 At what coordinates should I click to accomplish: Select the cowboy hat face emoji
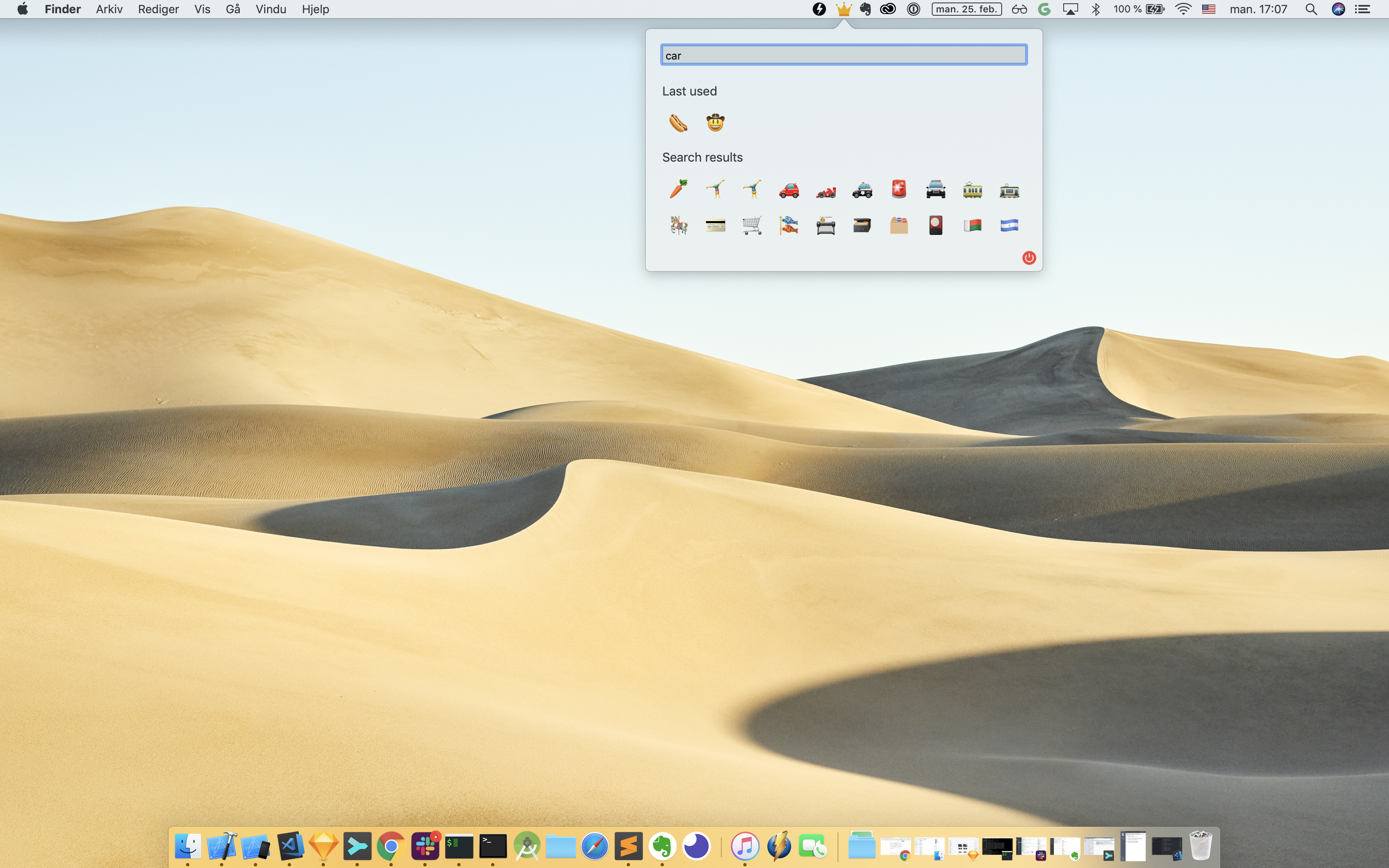point(715,123)
